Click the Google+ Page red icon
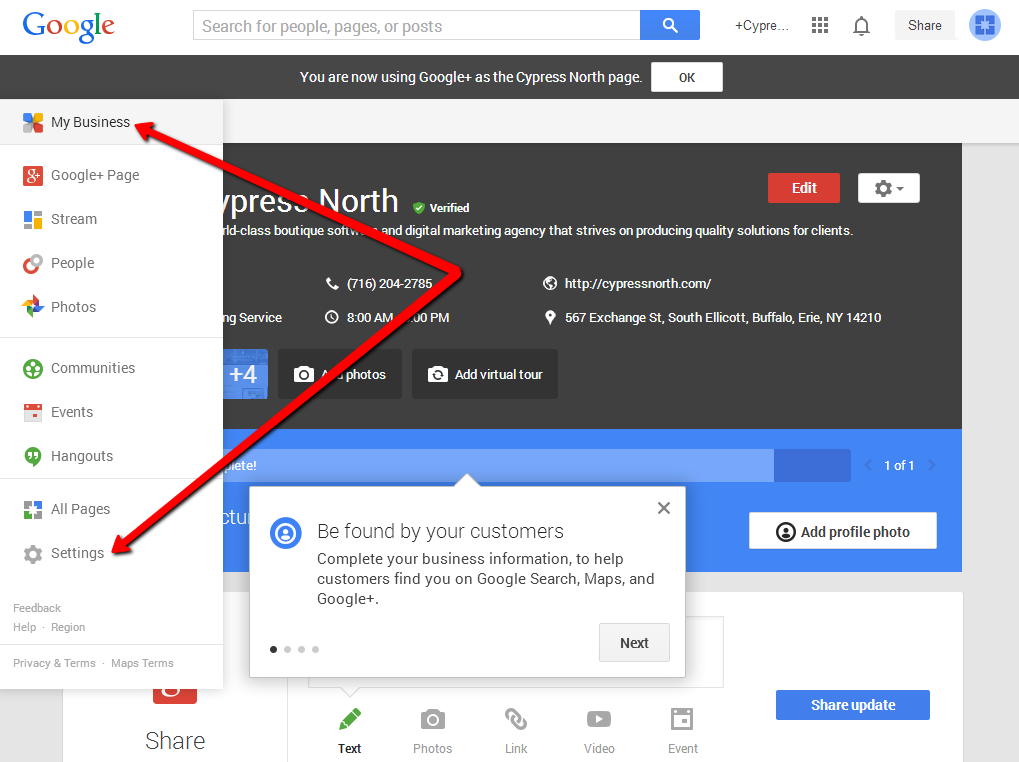Image resolution: width=1019 pixels, height=762 pixels. (32, 175)
